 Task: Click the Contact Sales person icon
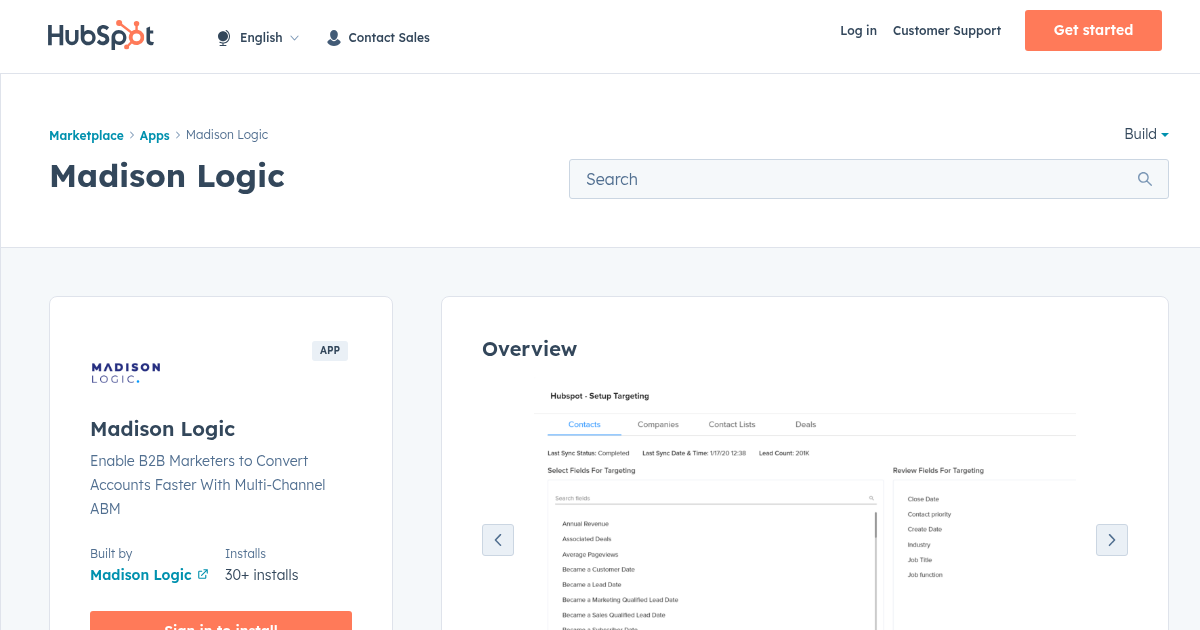pos(334,38)
